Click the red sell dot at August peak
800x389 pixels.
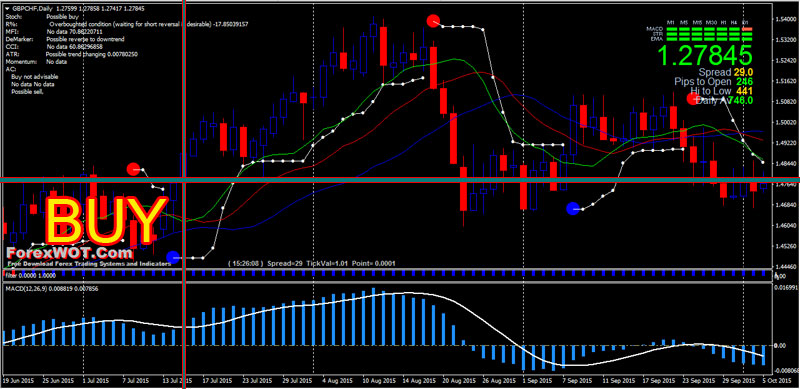coord(433,21)
